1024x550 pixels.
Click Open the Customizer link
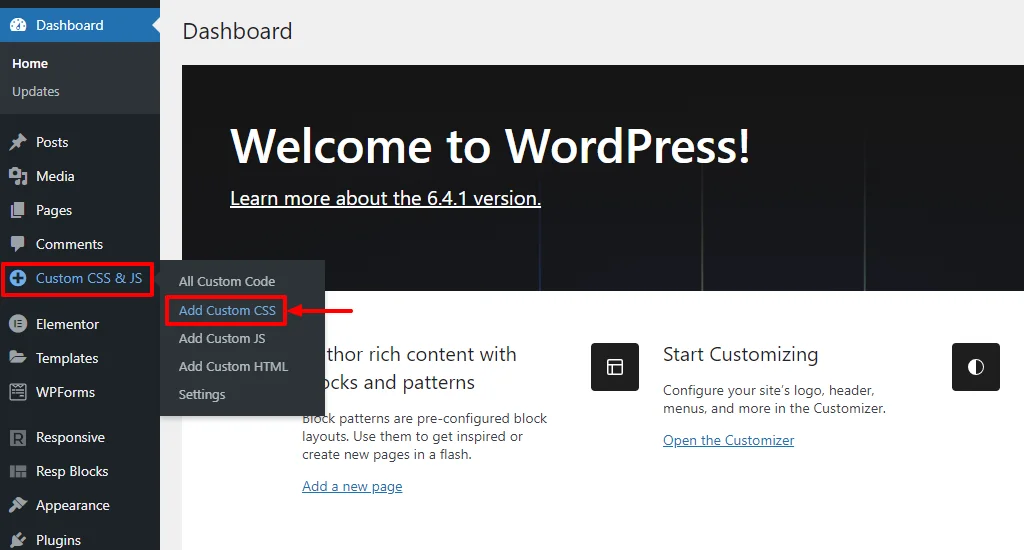pyautogui.click(x=728, y=440)
